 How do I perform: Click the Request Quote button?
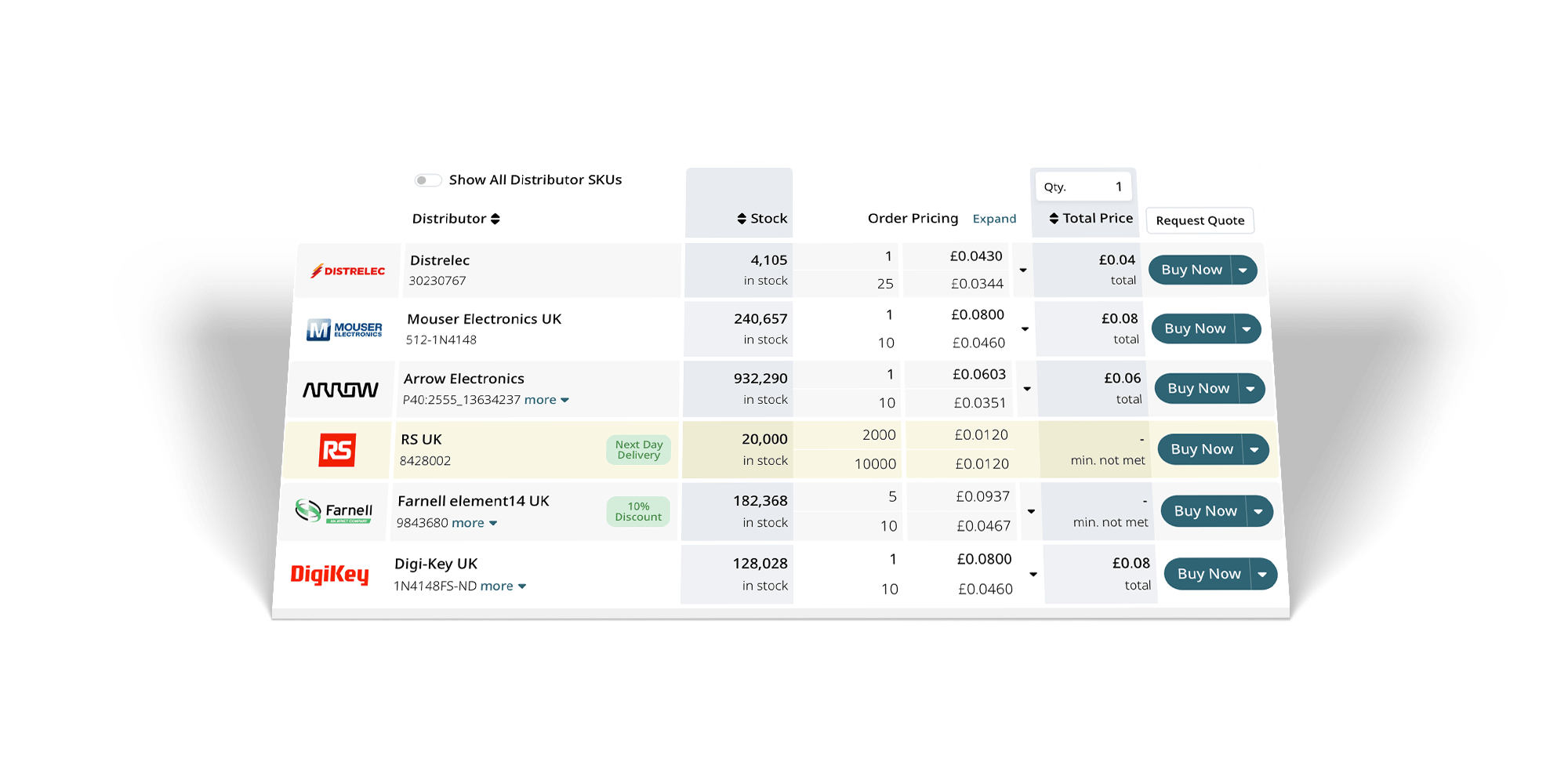(x=1200, y=220)
